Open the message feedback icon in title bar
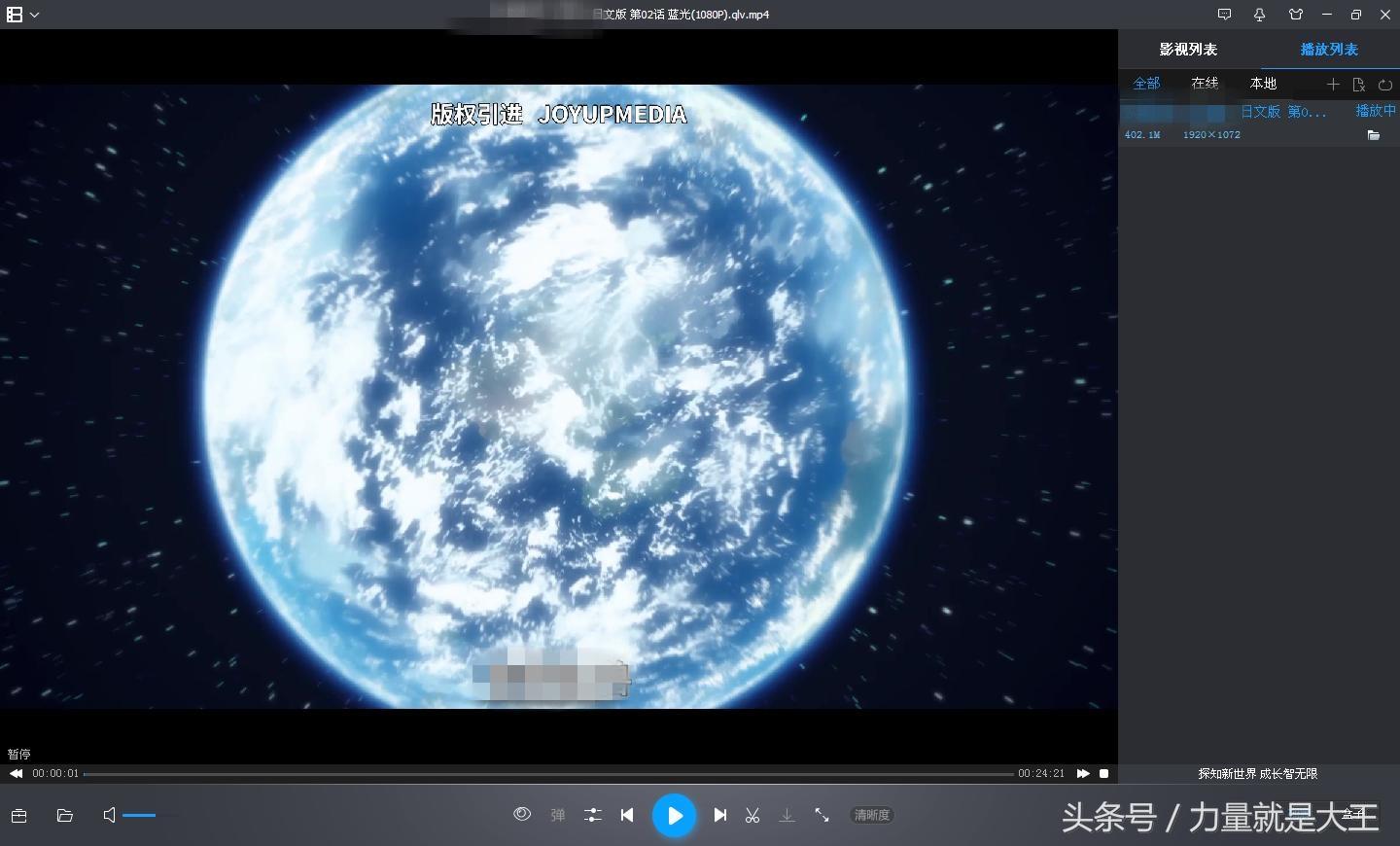The width and height of the screenshot is (1400, 846). coord(1224,15)
